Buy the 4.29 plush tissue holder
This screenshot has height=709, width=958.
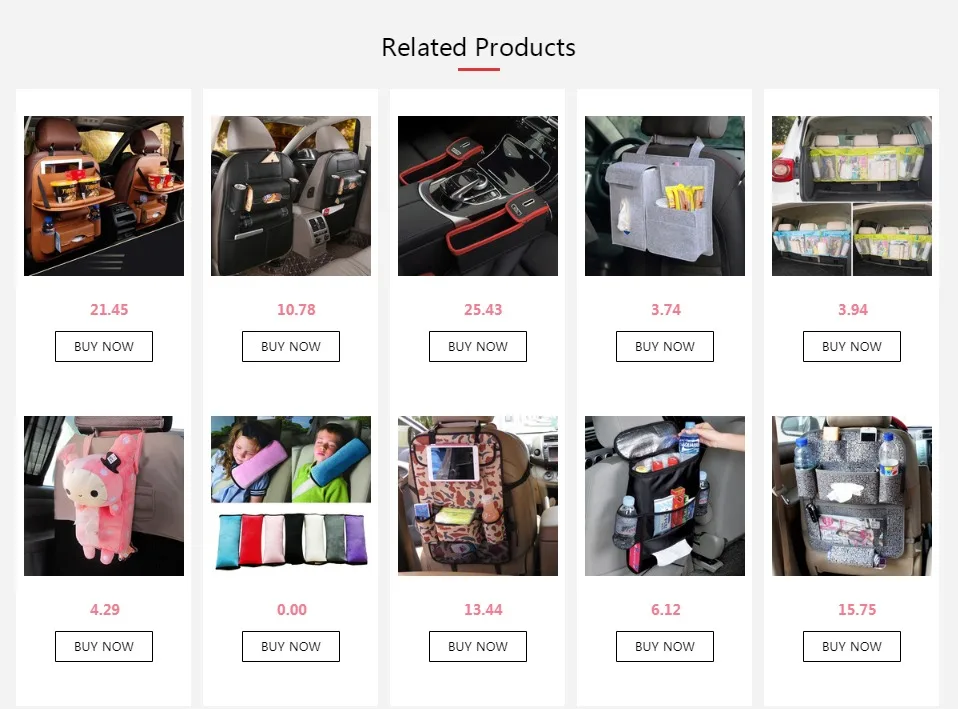(x=104, y=647)
